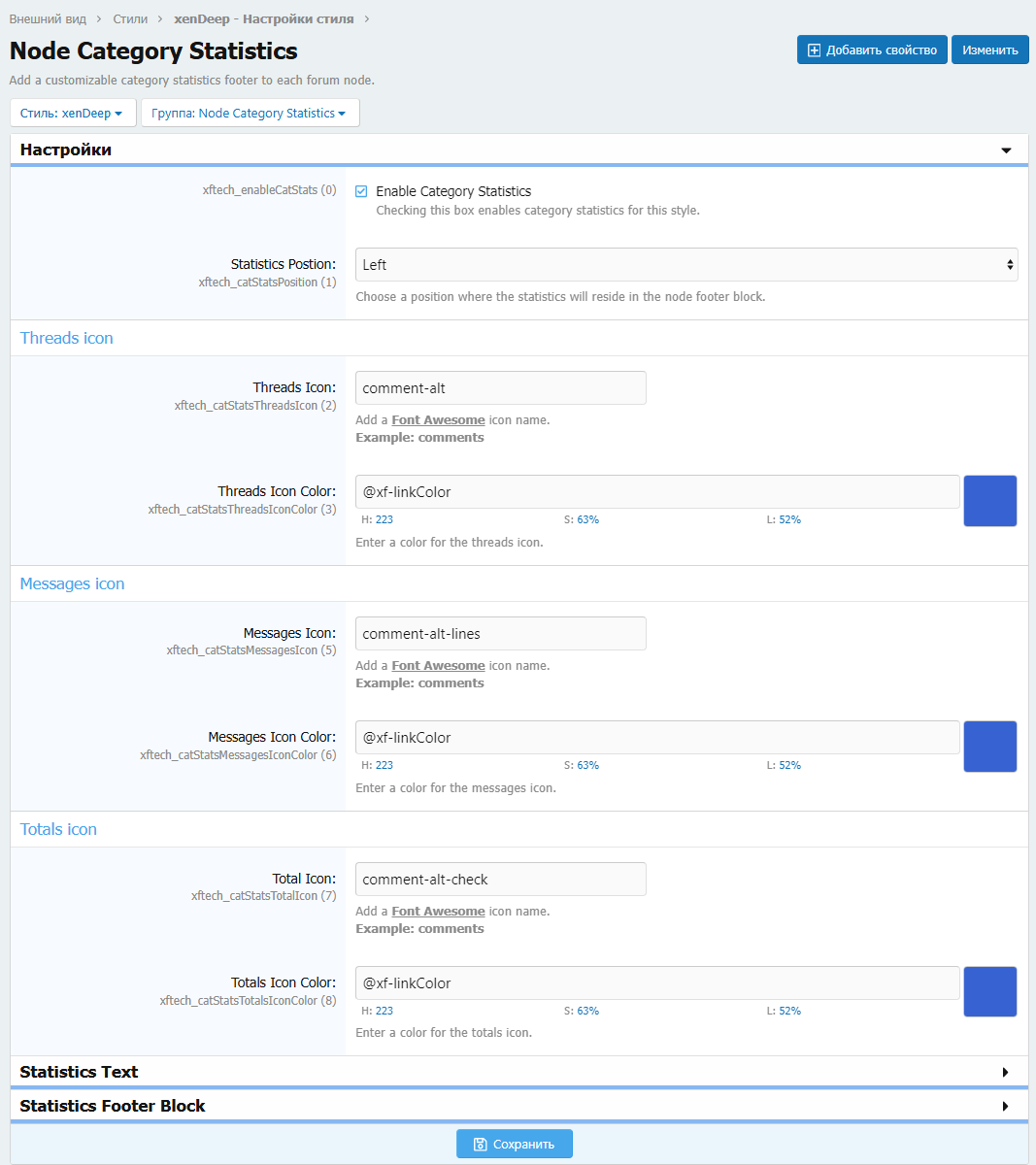Viewport: 1036px width, 1165px height.
Task: Click the Изменить button
Action: tap(989, 50)
